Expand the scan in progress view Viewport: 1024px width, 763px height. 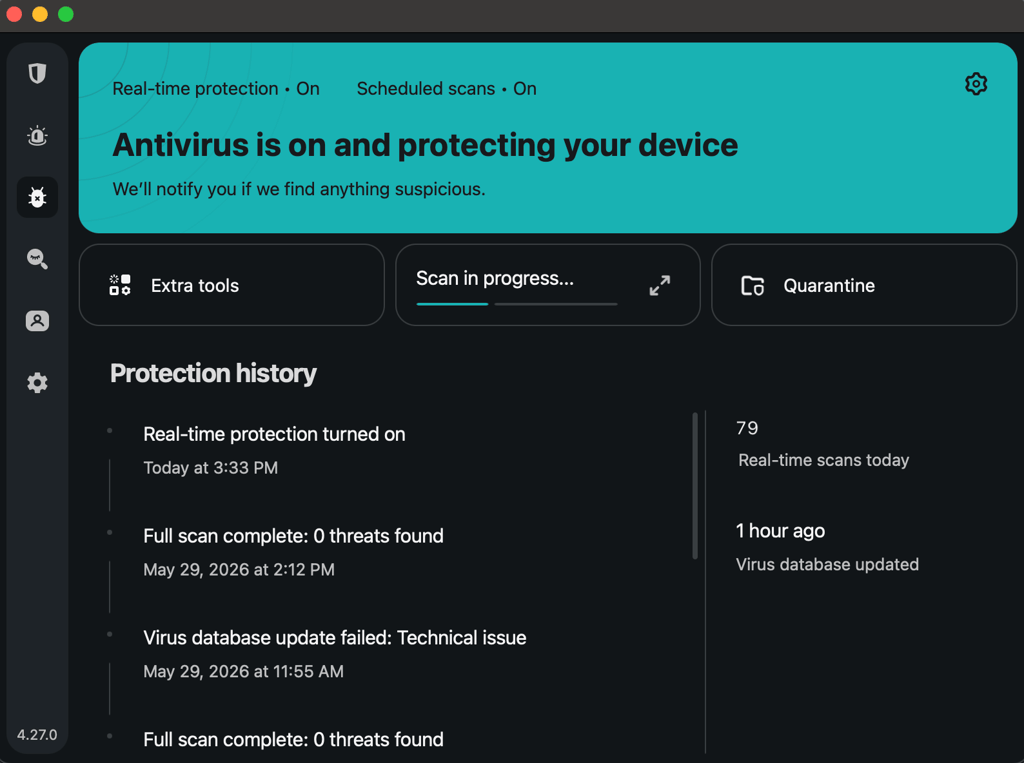660,285
